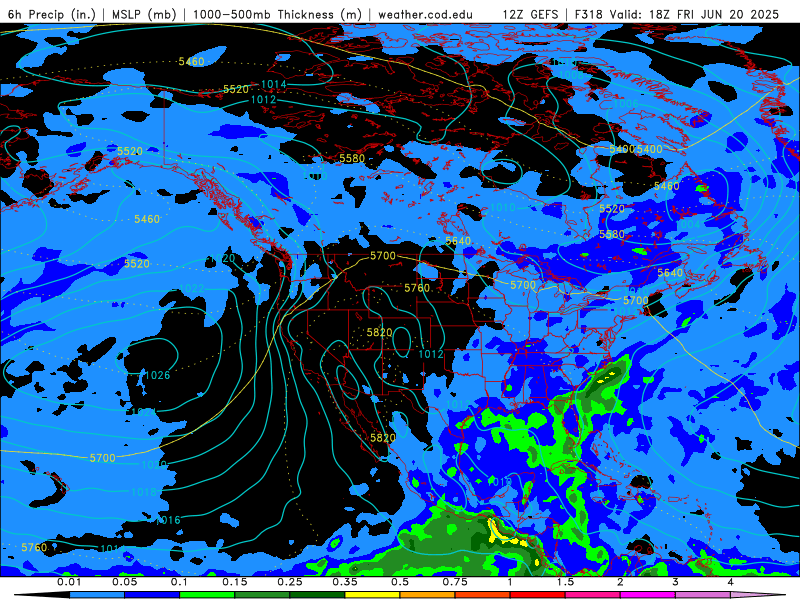Click the 5580 label above the 1010 isobar
The width and height of the screenshot is (800, 600).
click(352, 159)
